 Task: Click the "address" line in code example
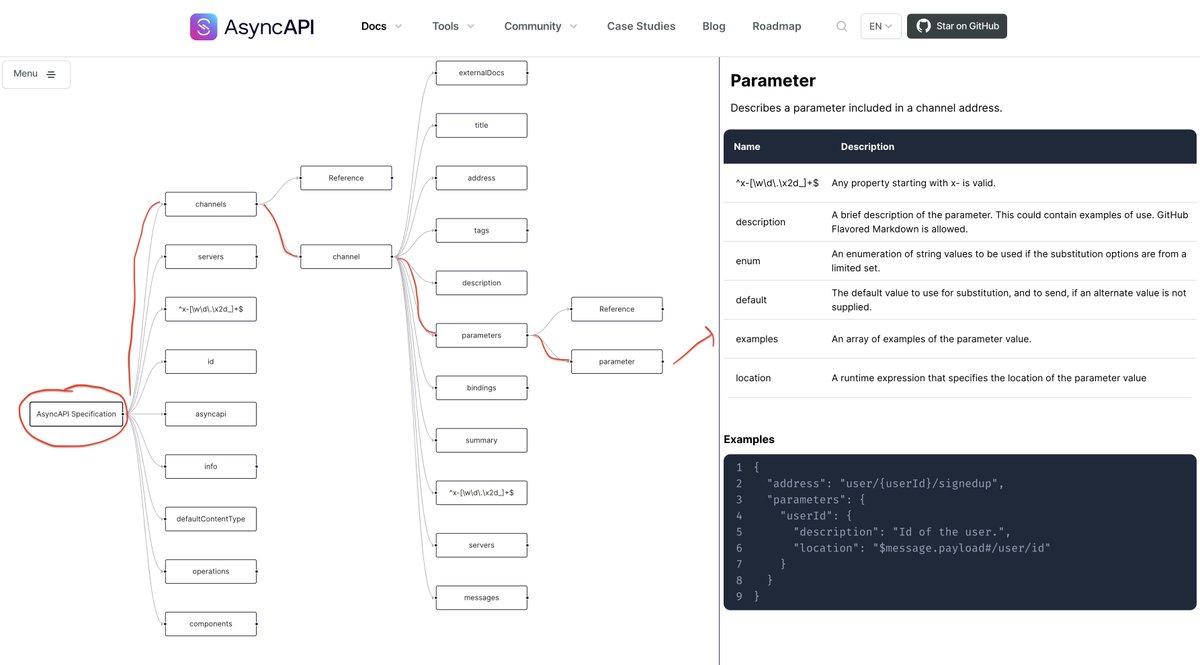tap(885, 484)
